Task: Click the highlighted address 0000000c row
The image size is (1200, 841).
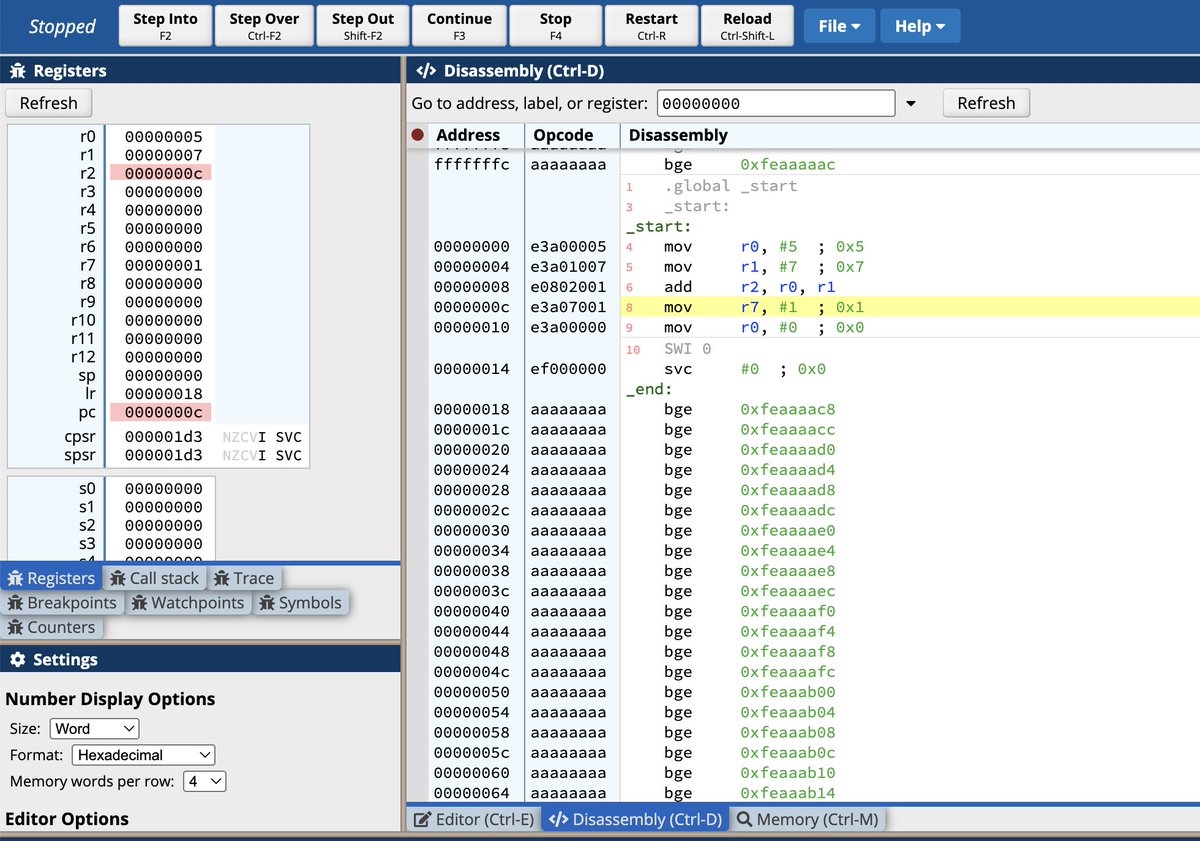Action: [x=471, y=307]
